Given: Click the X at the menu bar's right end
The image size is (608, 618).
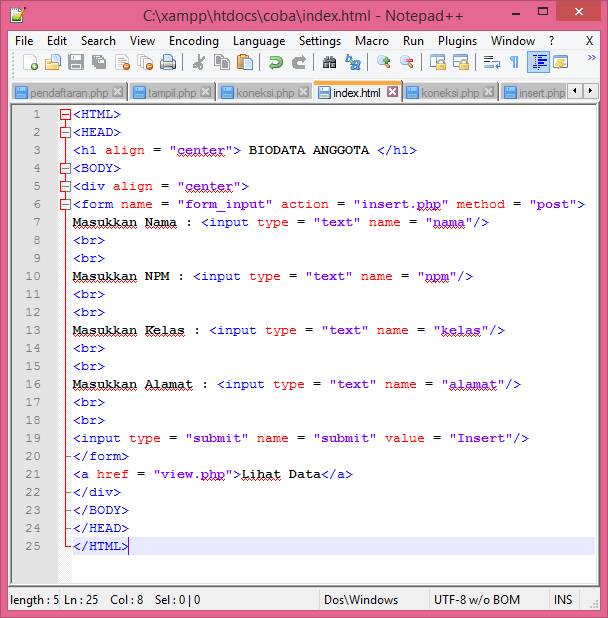Looking at the screenshot, I should [x=589, y=41].
